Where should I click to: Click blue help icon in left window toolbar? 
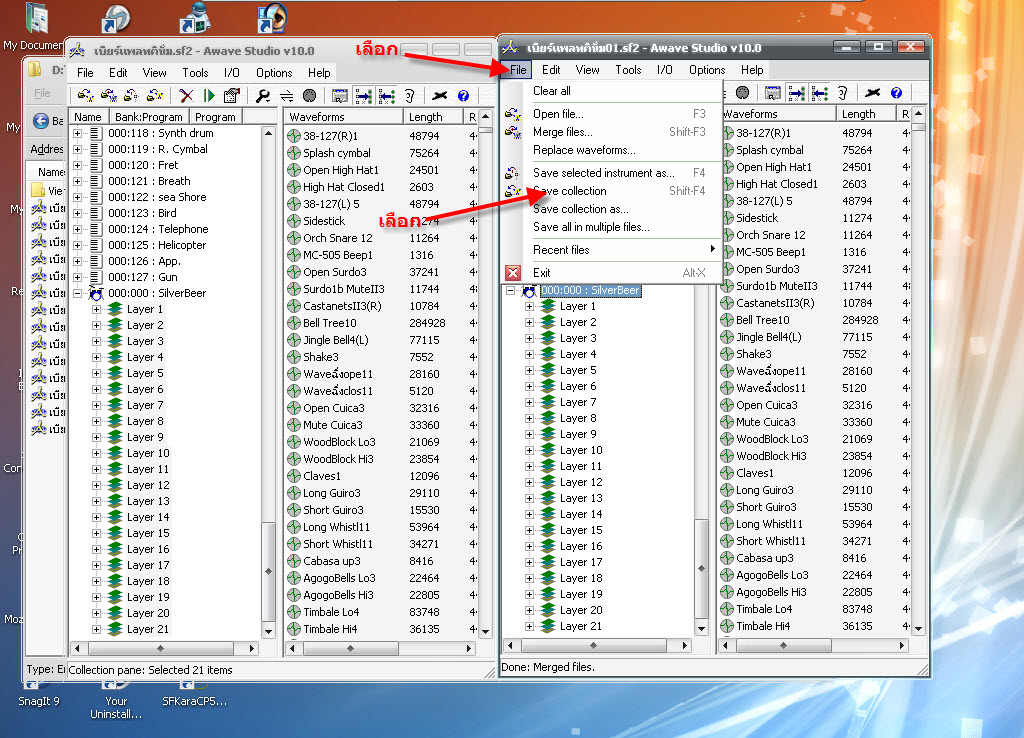pyautogui.click(x=463, y=96)
